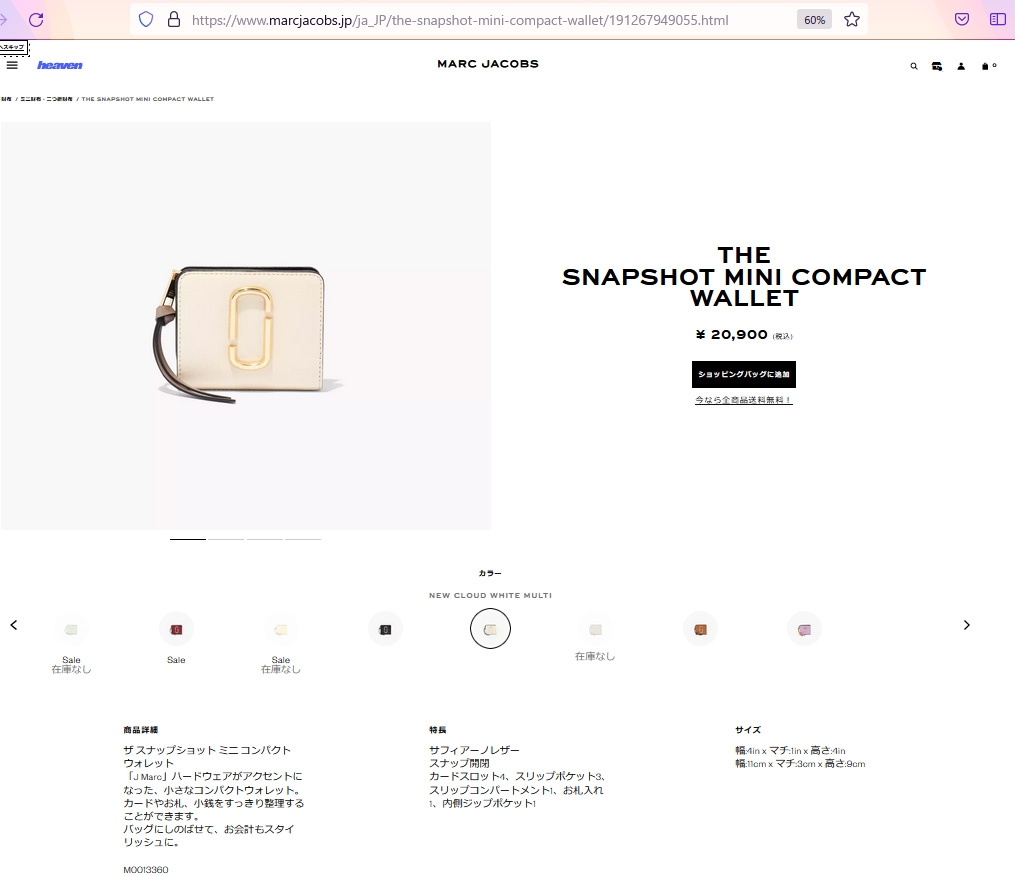Open the shopping bag icon

[988, 66]
